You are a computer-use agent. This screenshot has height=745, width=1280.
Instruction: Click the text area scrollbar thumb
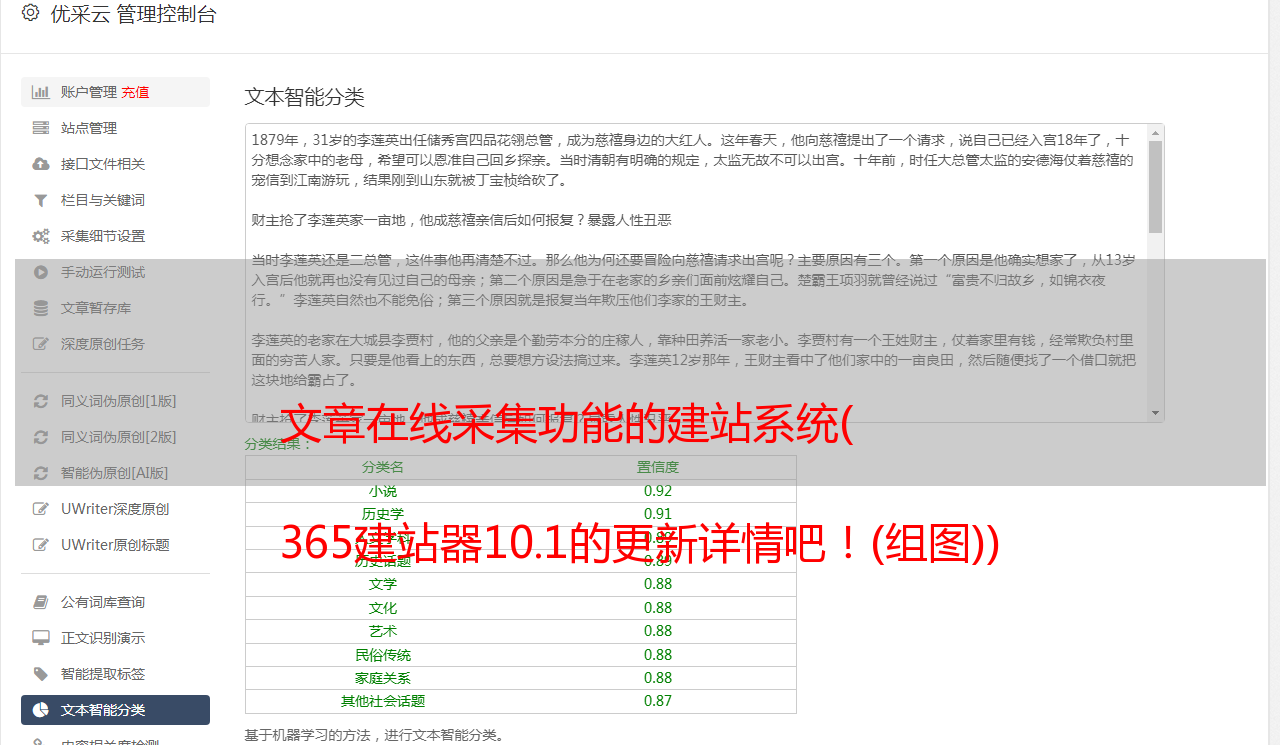1156,187
